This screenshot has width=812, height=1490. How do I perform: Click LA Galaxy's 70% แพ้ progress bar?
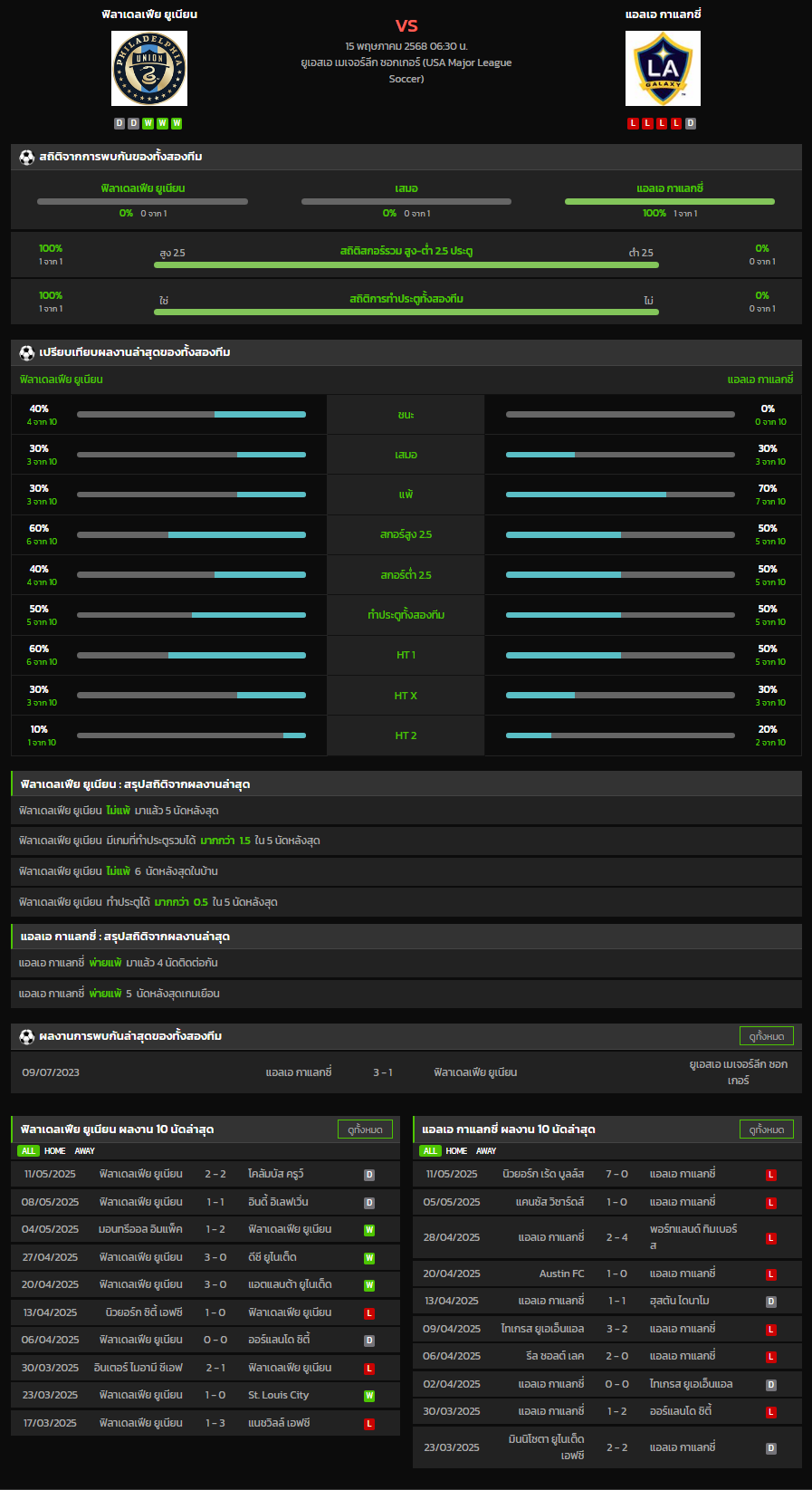620,495
